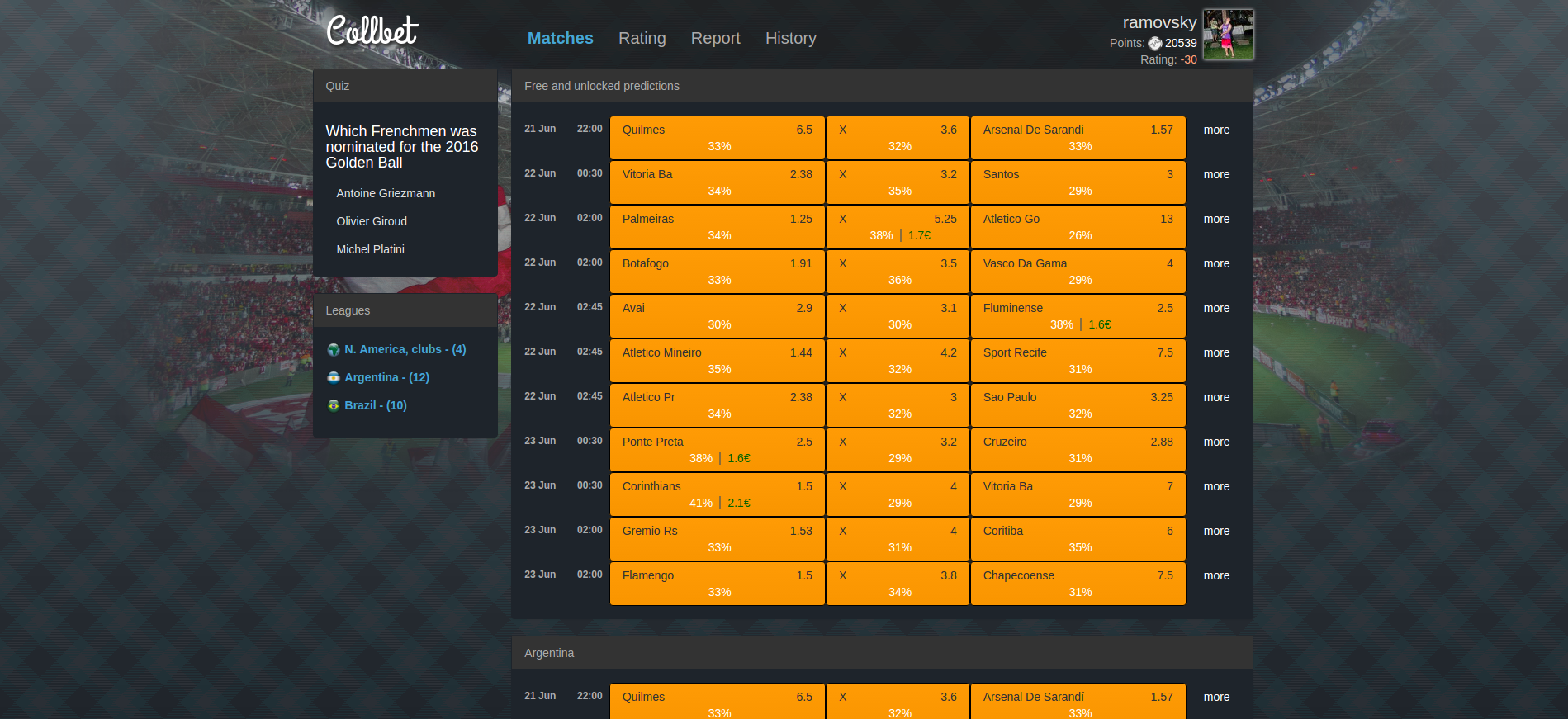Pick the draw at 5.25 for Palmeiras match
Screen dimensions: 1568x719
898,227
